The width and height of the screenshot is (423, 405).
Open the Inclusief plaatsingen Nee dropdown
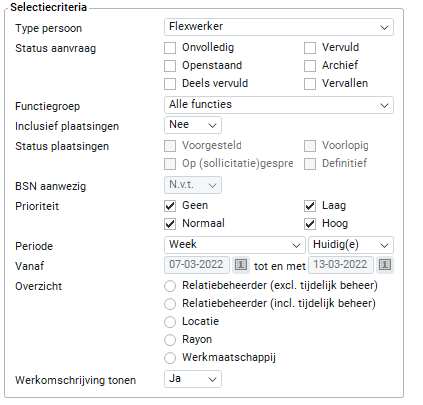pyautogui.click(x=193, y=125)
